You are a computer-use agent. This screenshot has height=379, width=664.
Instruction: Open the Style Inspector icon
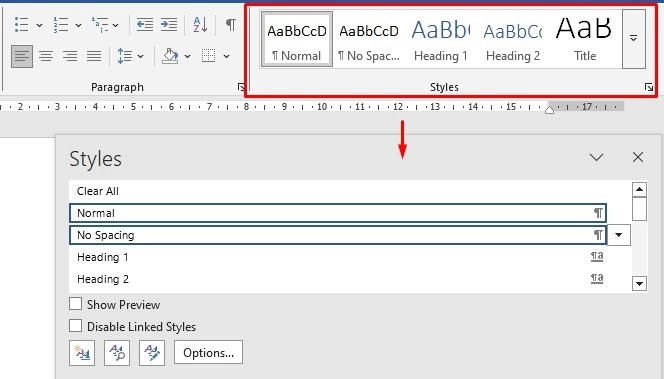tap(117, 352)
